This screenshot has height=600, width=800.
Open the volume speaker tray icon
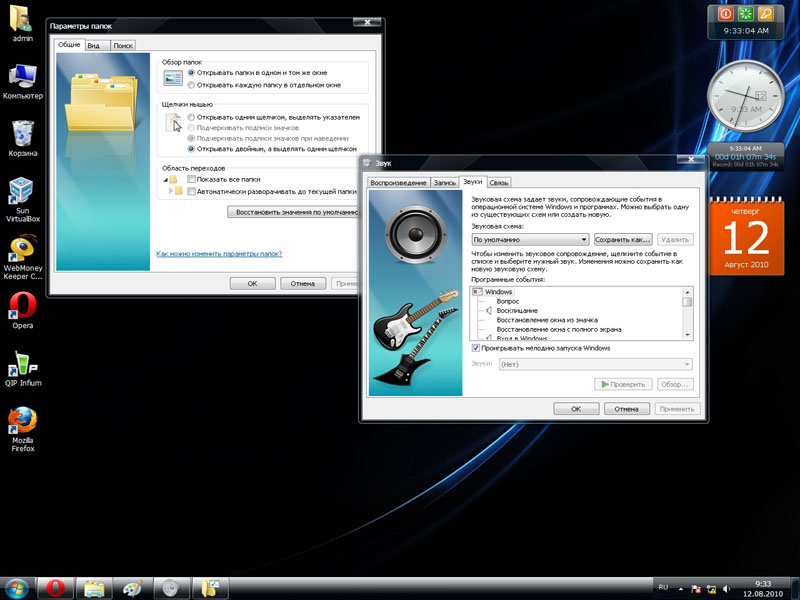[x=726, y=589]
